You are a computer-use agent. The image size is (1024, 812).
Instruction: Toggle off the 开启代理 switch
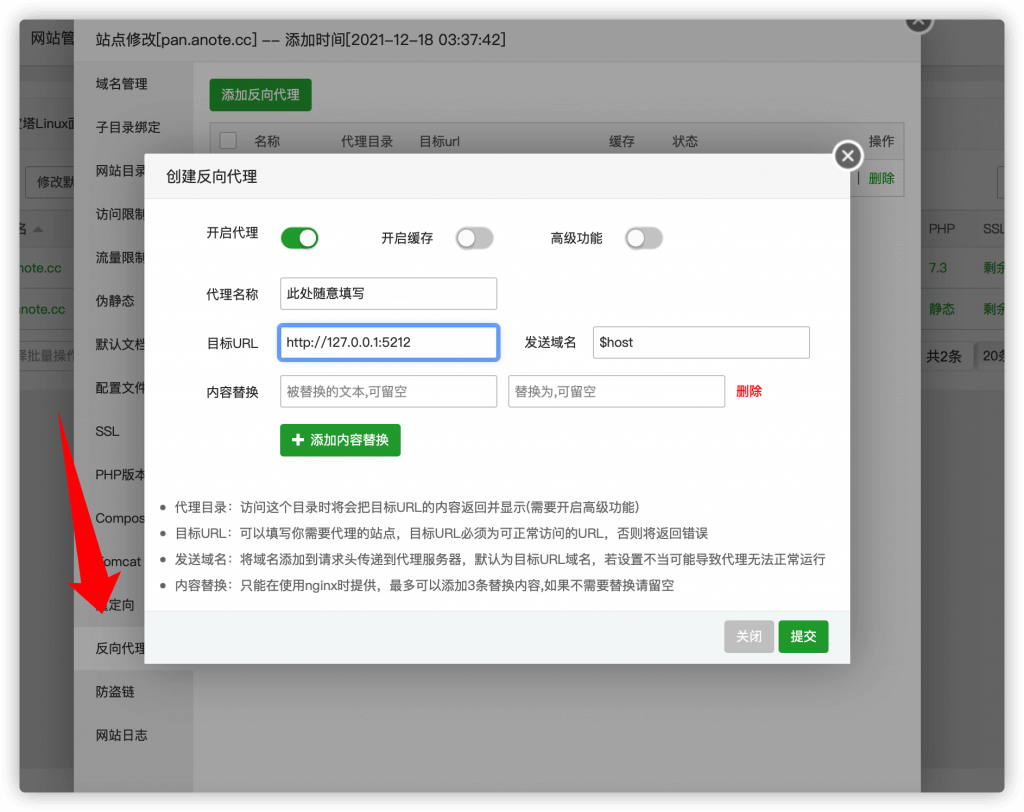click(299, 237)
